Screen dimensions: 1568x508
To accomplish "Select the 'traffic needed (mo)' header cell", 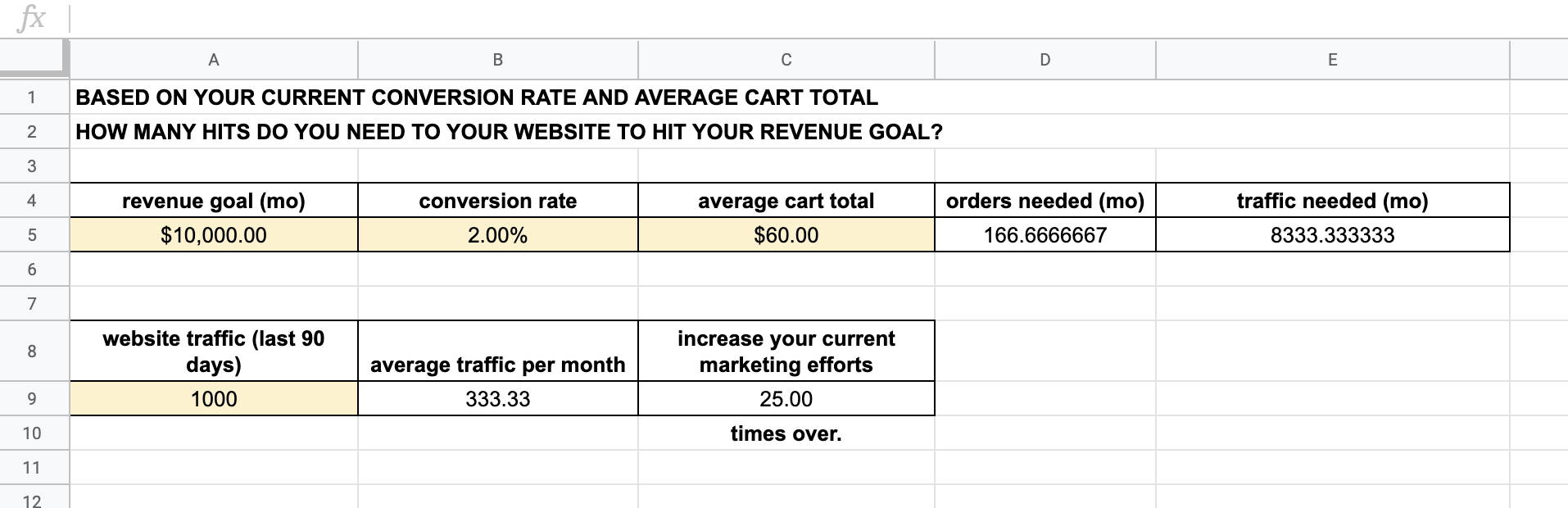I will (x=1333, y=201).
